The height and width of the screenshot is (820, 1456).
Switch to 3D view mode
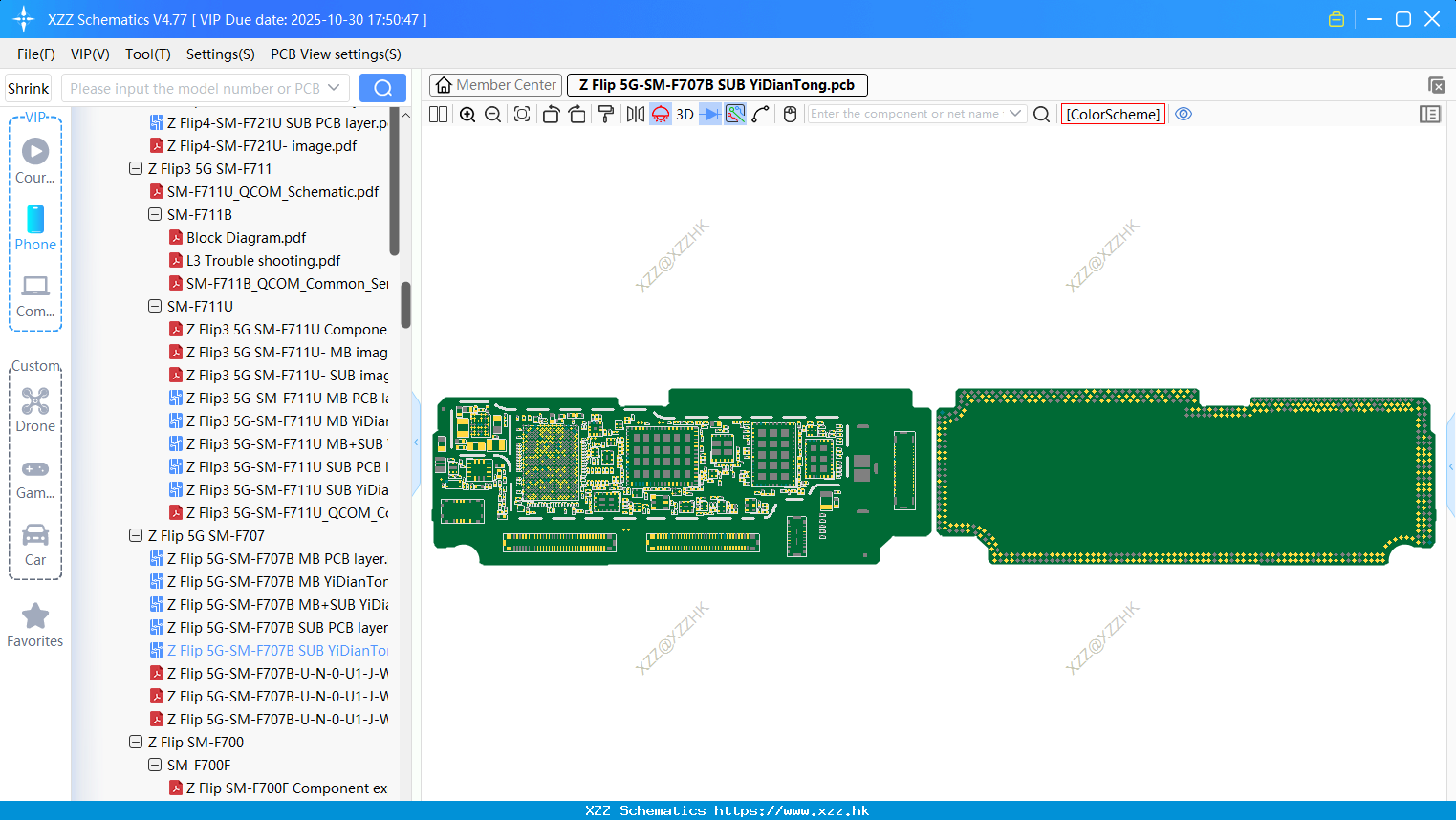coord(684,114)
